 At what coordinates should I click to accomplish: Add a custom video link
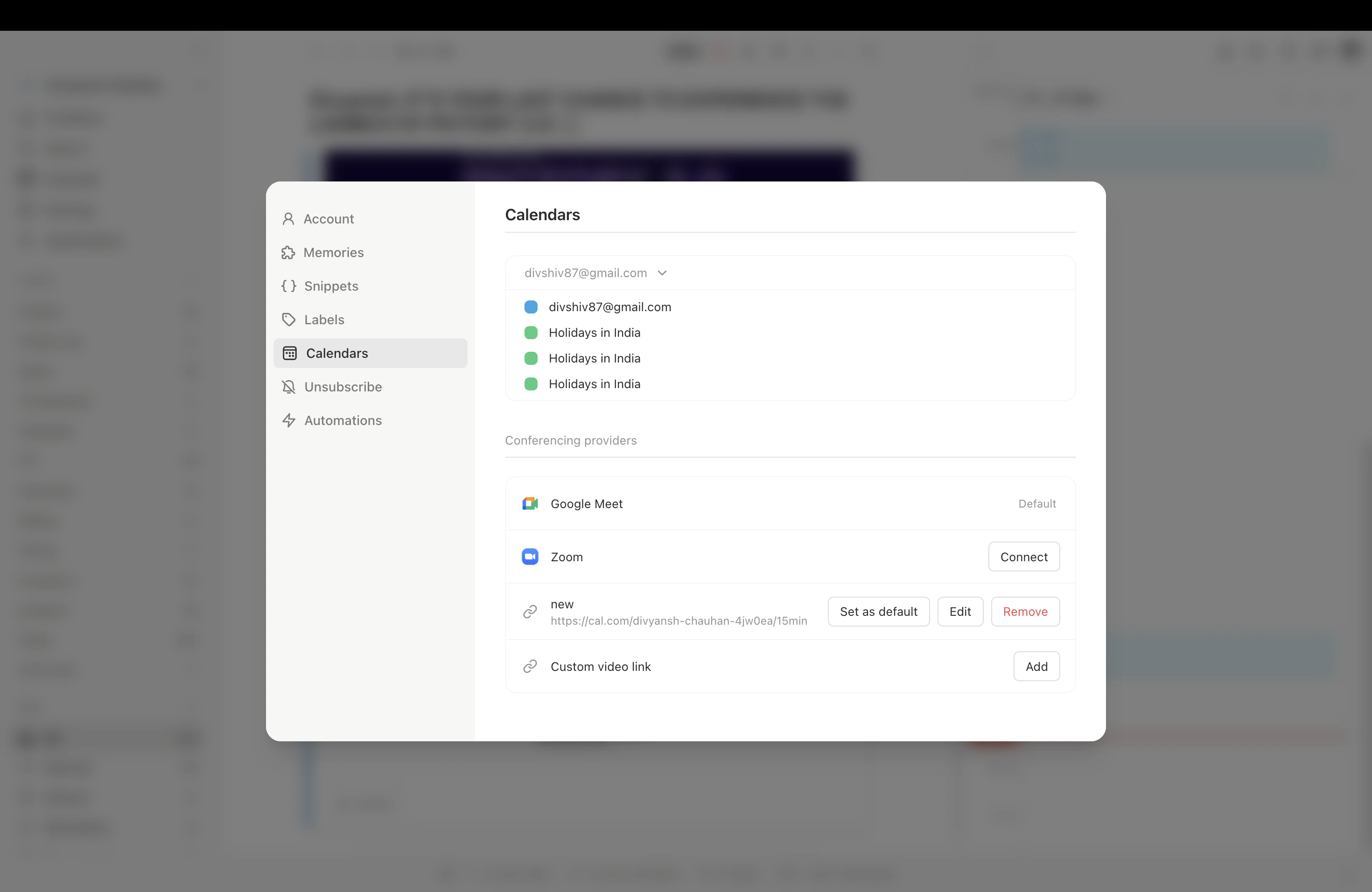1036,666
